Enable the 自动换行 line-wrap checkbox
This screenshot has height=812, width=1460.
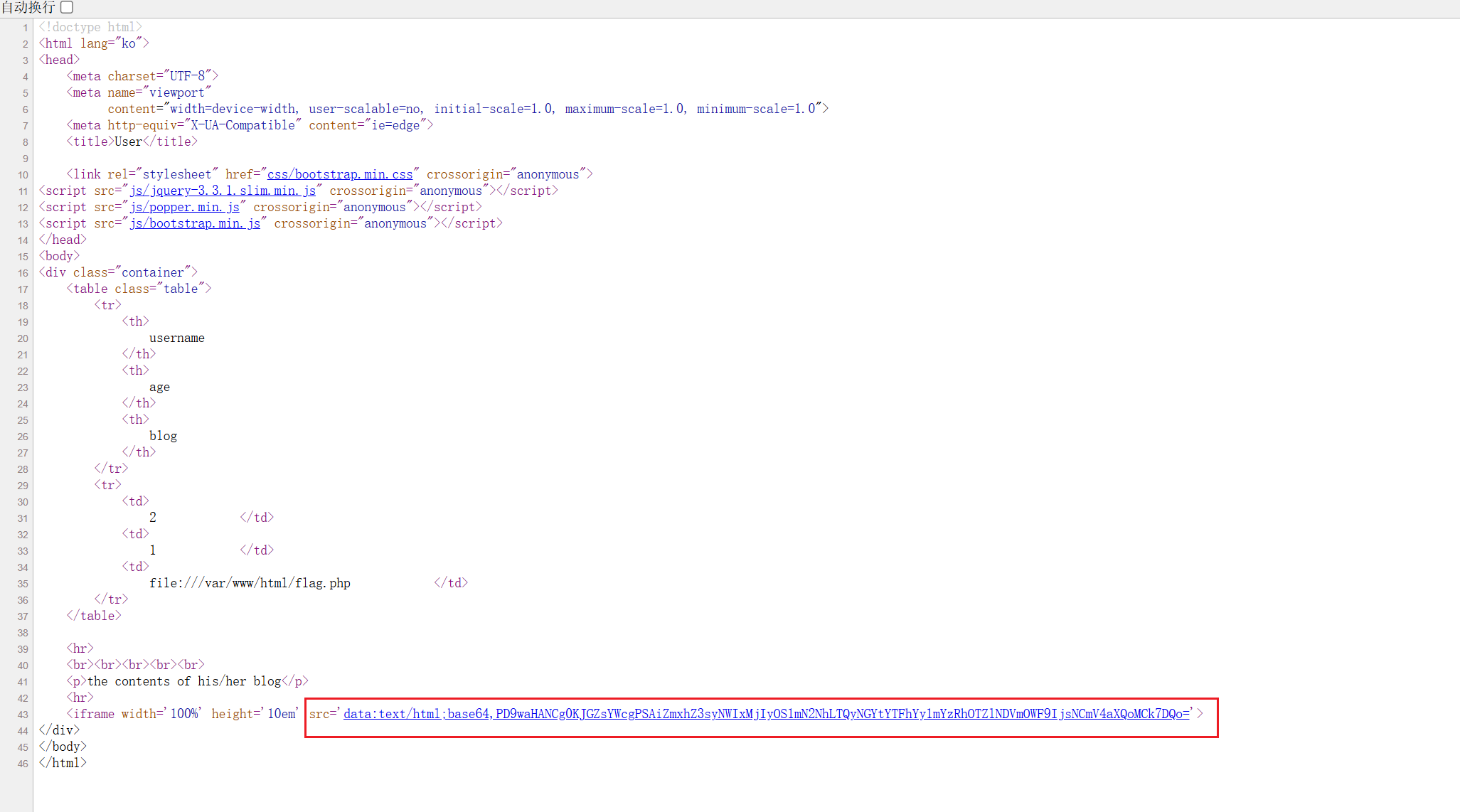(x=67, y=7)
